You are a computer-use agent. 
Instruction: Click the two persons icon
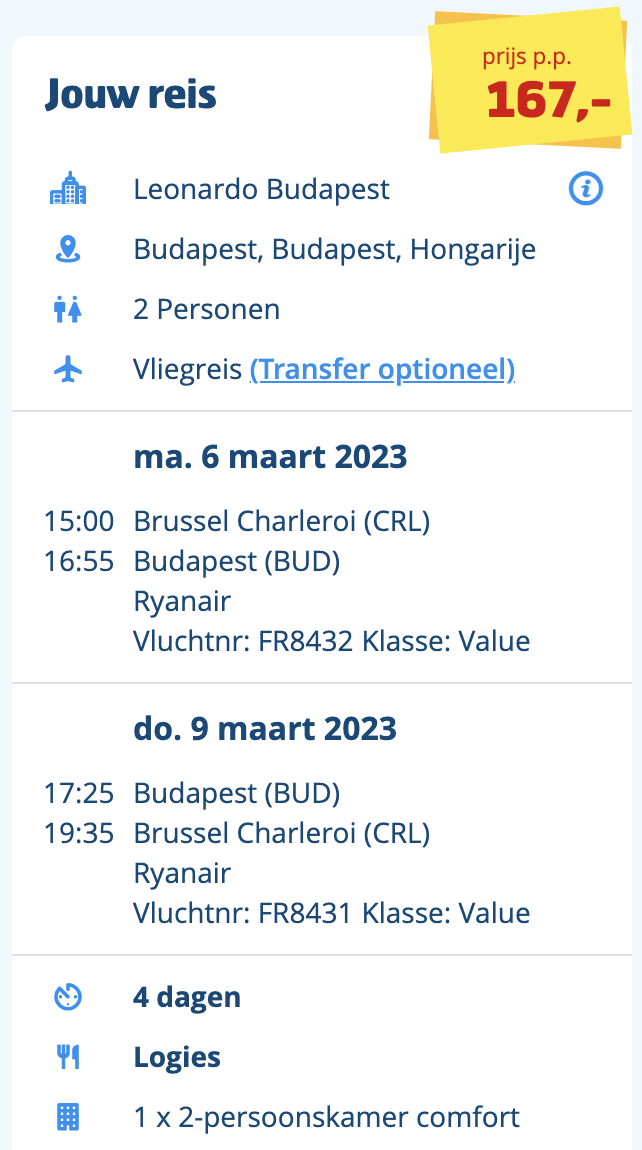(68, 310)
